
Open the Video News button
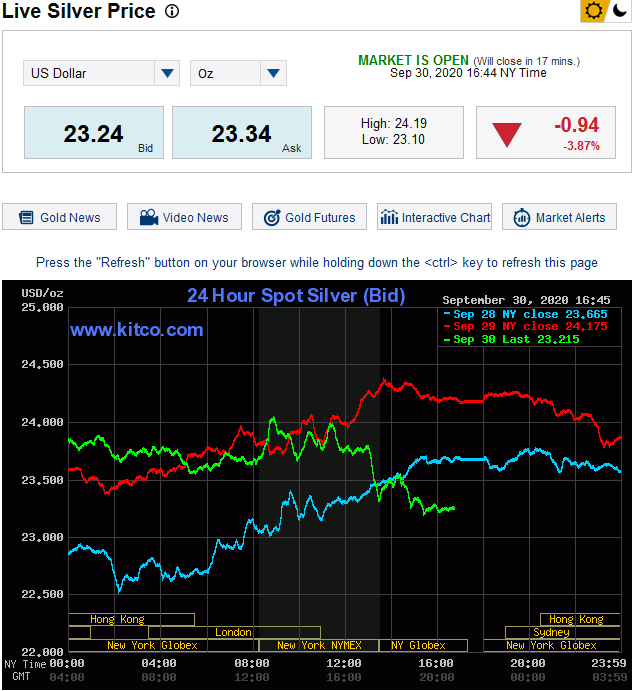[x=185, y=217]
